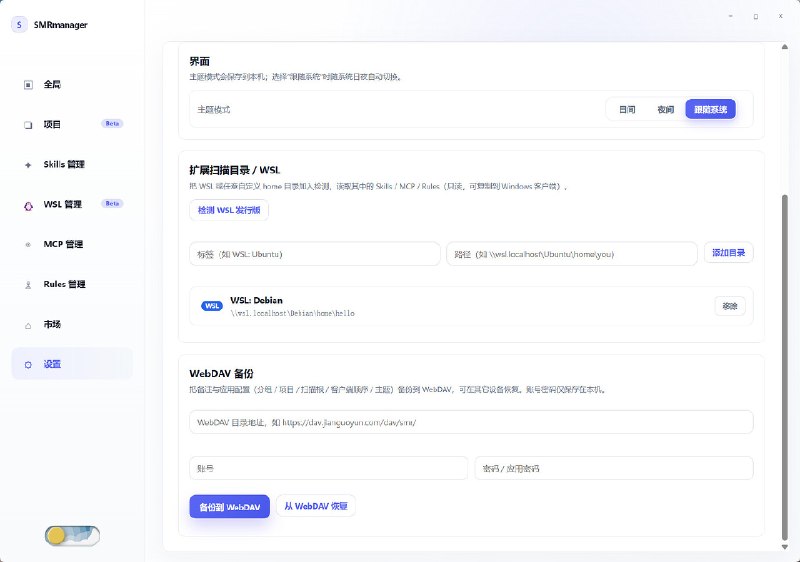Click the 扩展扫描目录 / WSL heading
The image size is (800, 562).
pos(235,170)
